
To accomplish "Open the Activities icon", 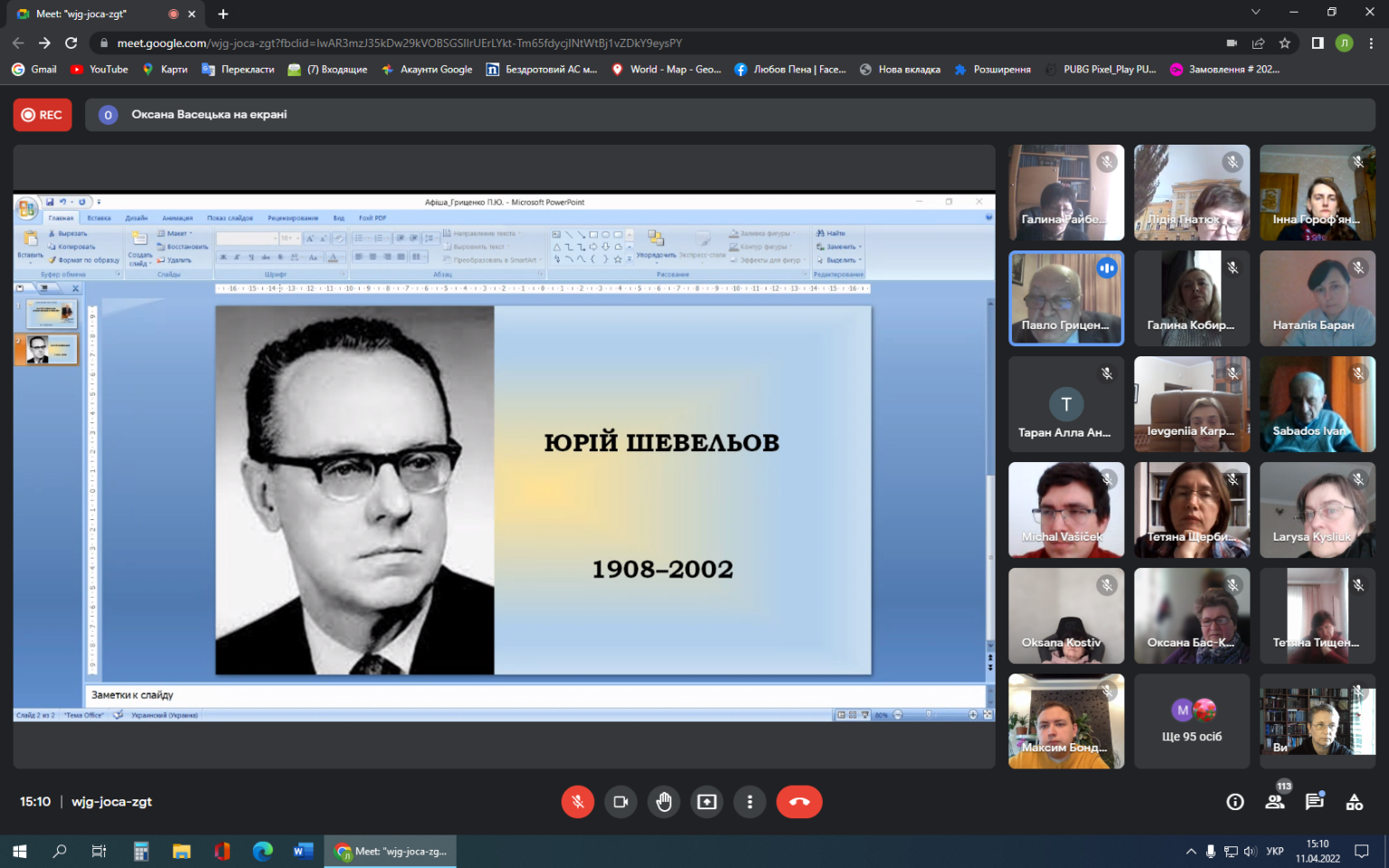I will 1355,802.
